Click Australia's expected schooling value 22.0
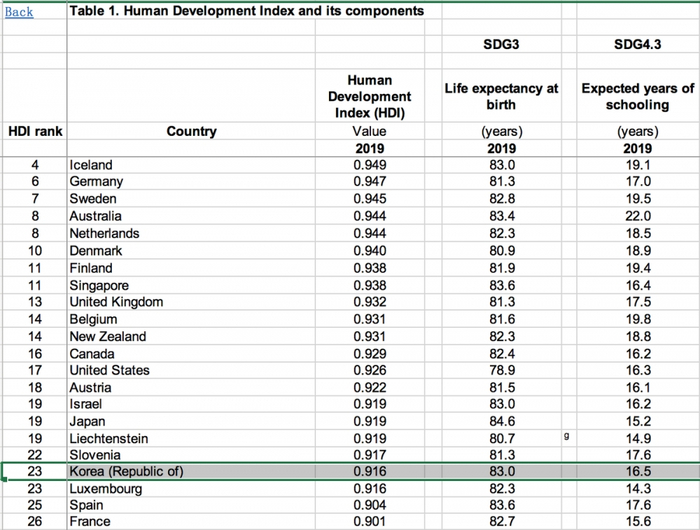Screen dimensions: 700x530 coord(637,216)
